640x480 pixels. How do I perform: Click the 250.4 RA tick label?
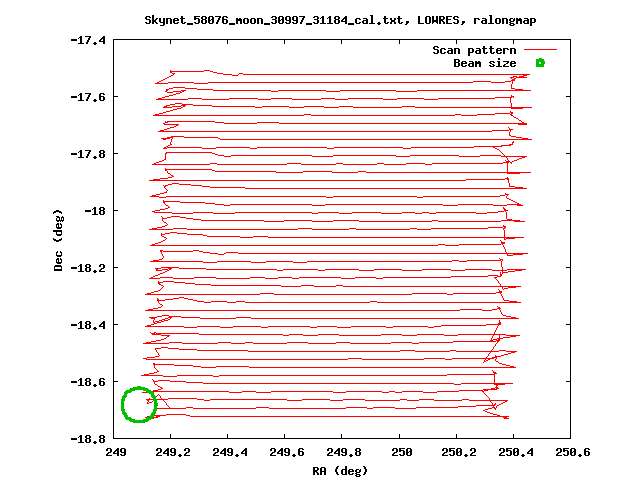(x=516, y=452)
